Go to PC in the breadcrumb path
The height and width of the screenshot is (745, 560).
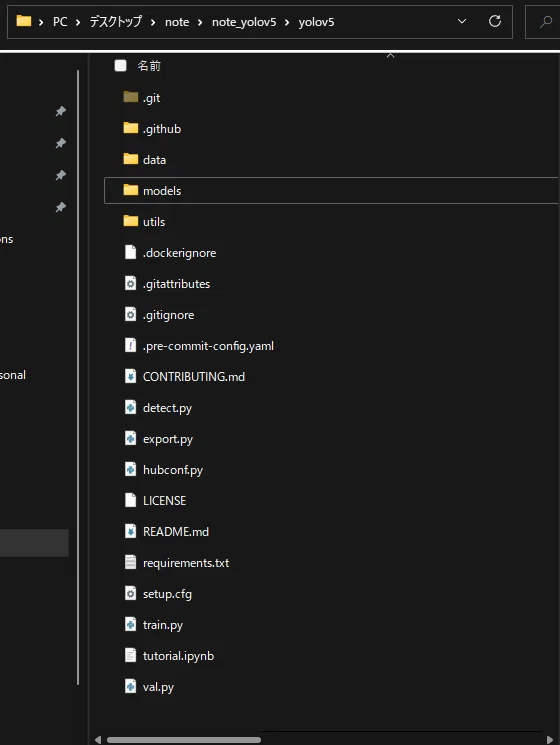coord(60,22)
